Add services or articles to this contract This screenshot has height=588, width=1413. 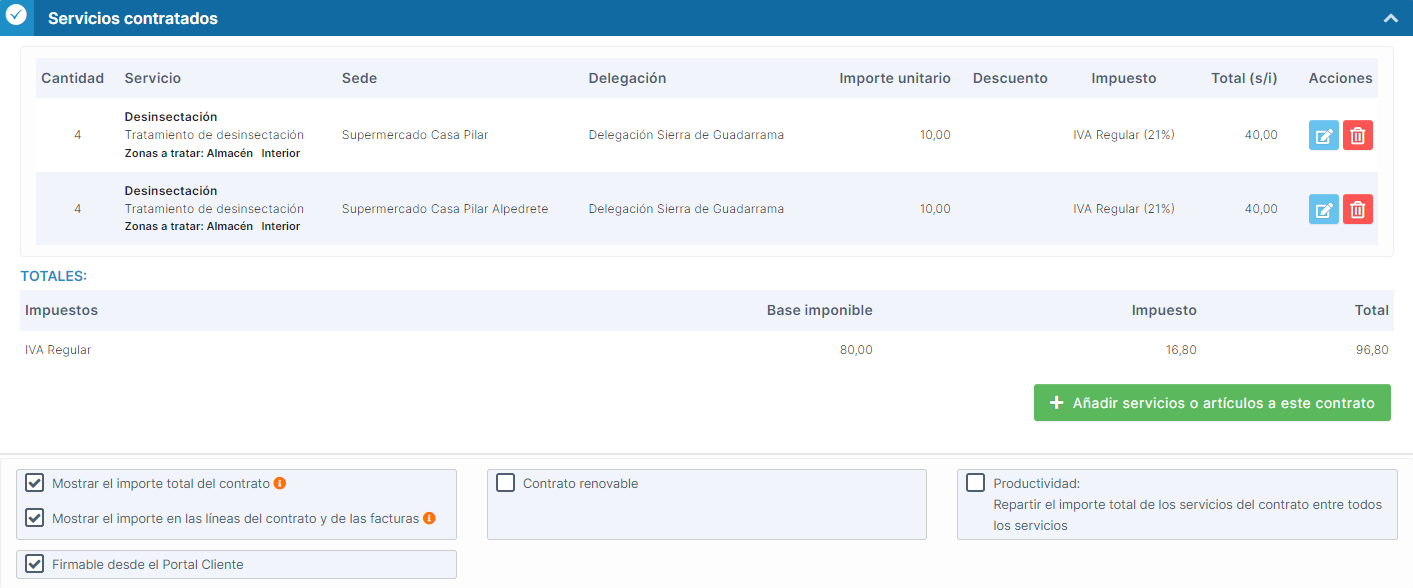click(1212, 403)
